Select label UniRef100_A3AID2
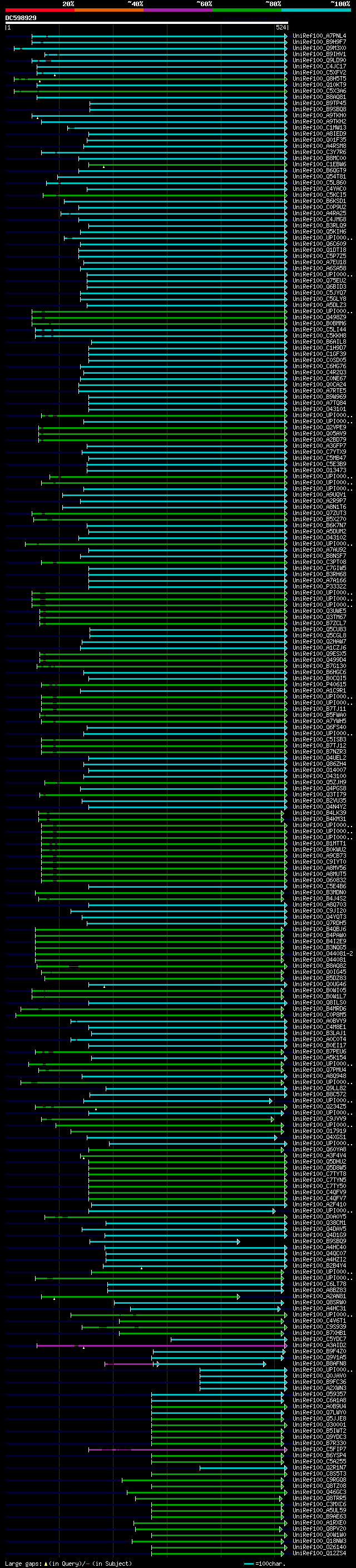Screen dimensions: 356x1568 coord(319,1344)
